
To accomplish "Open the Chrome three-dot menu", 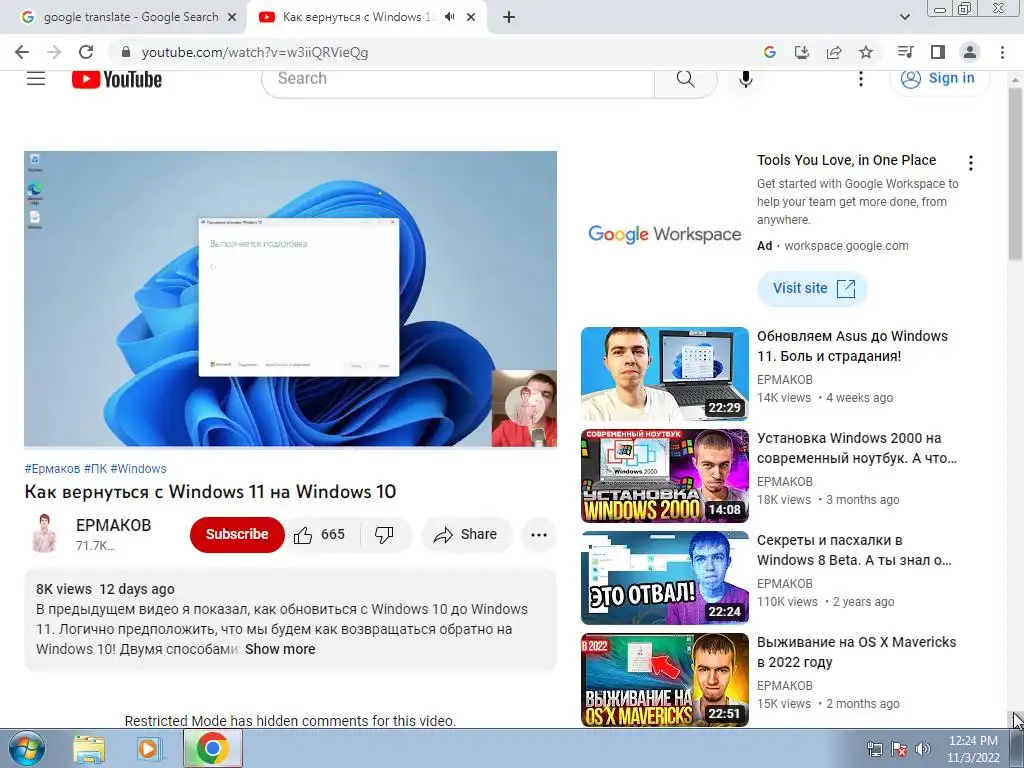I will 1002,52.
